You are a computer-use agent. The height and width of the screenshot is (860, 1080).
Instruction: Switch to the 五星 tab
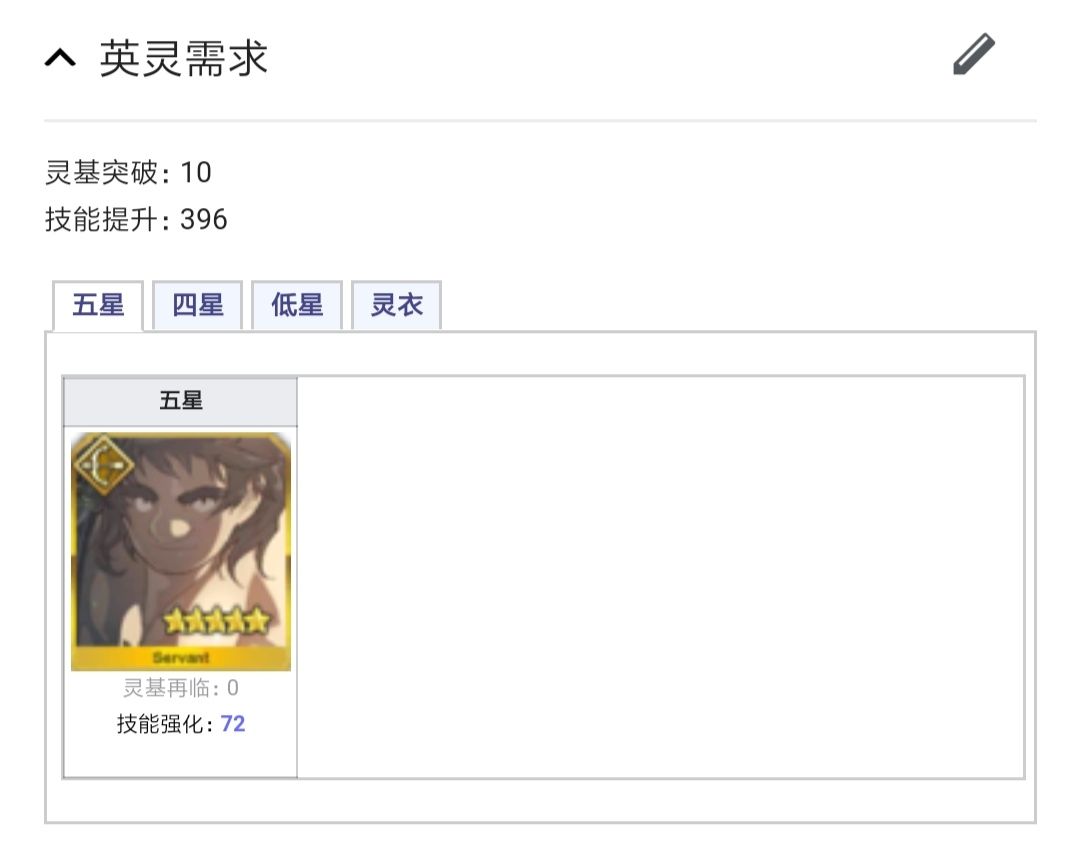(x=98, y=305)
